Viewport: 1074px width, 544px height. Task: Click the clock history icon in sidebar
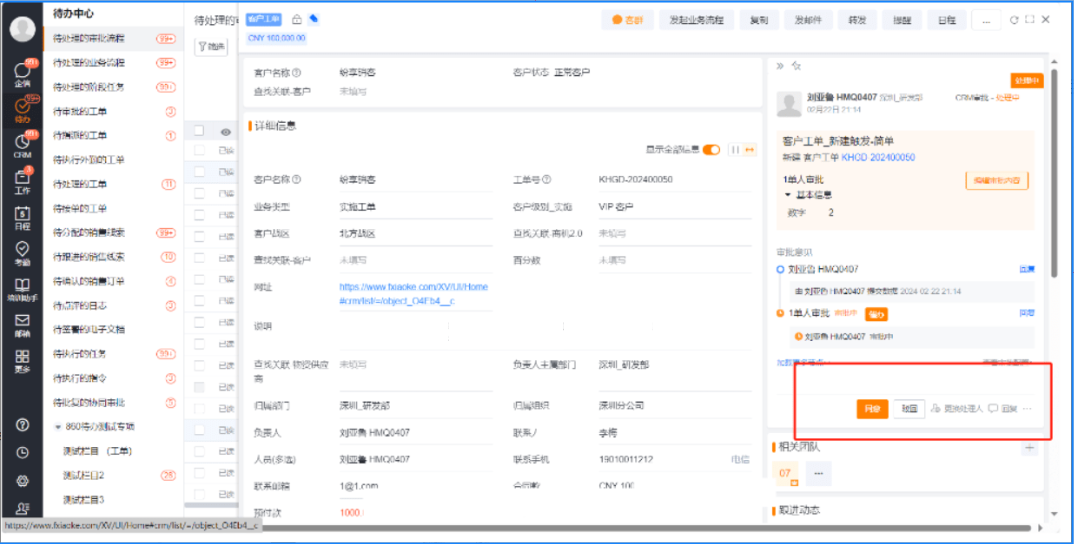pyautogui.click(x=23, y=453)
